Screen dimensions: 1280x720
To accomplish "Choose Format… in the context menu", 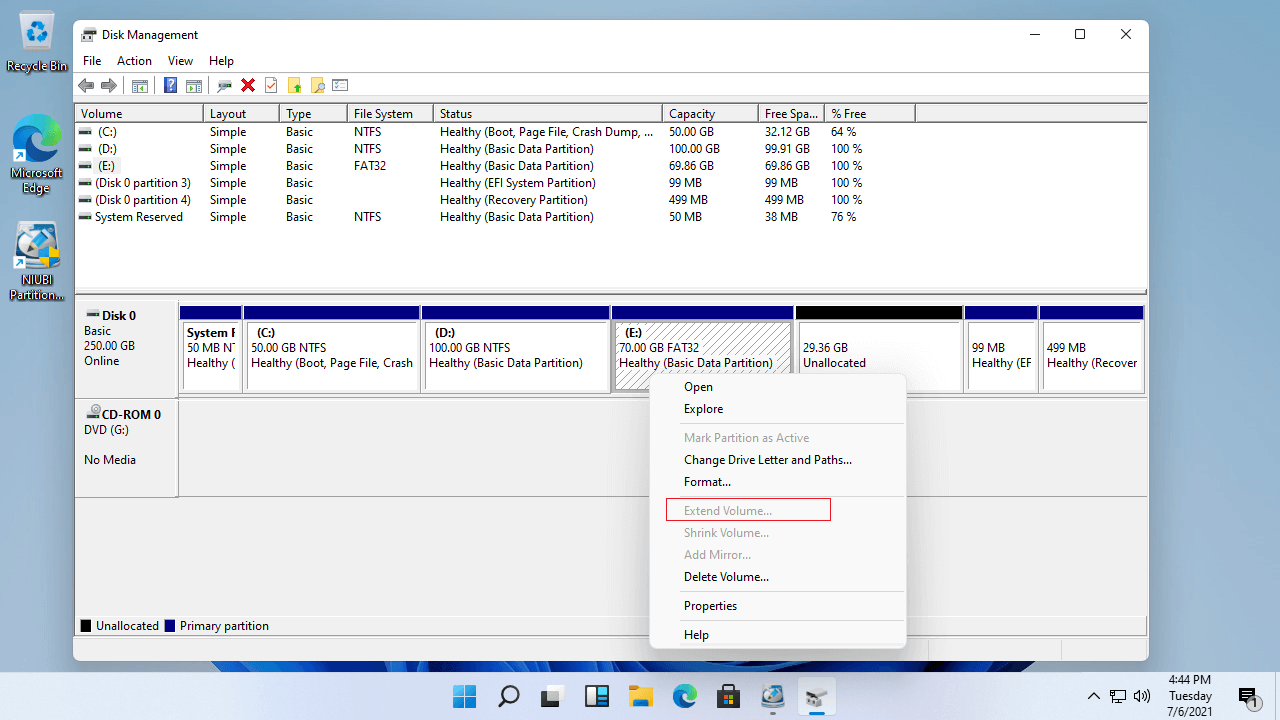I will pos(707,482).
